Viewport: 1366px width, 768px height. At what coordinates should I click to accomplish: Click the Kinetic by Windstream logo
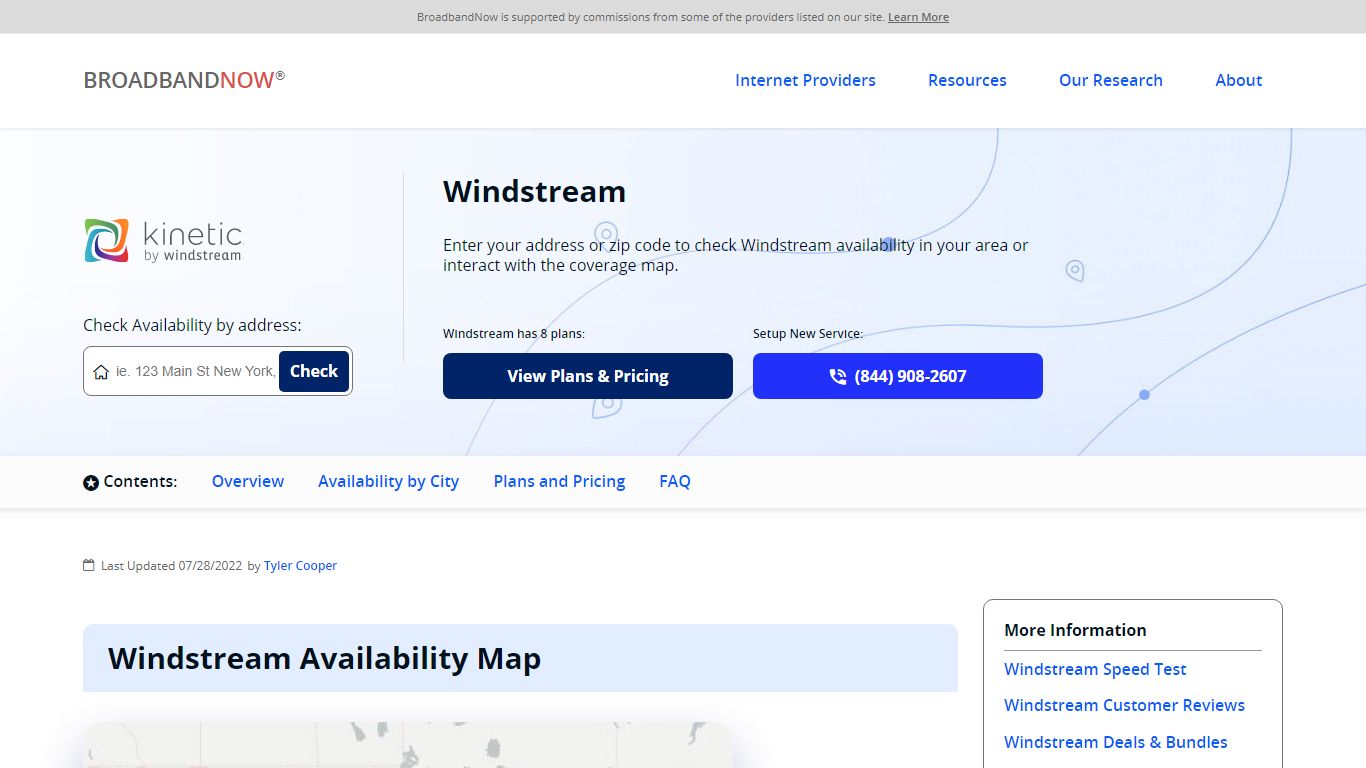(163, 241)
